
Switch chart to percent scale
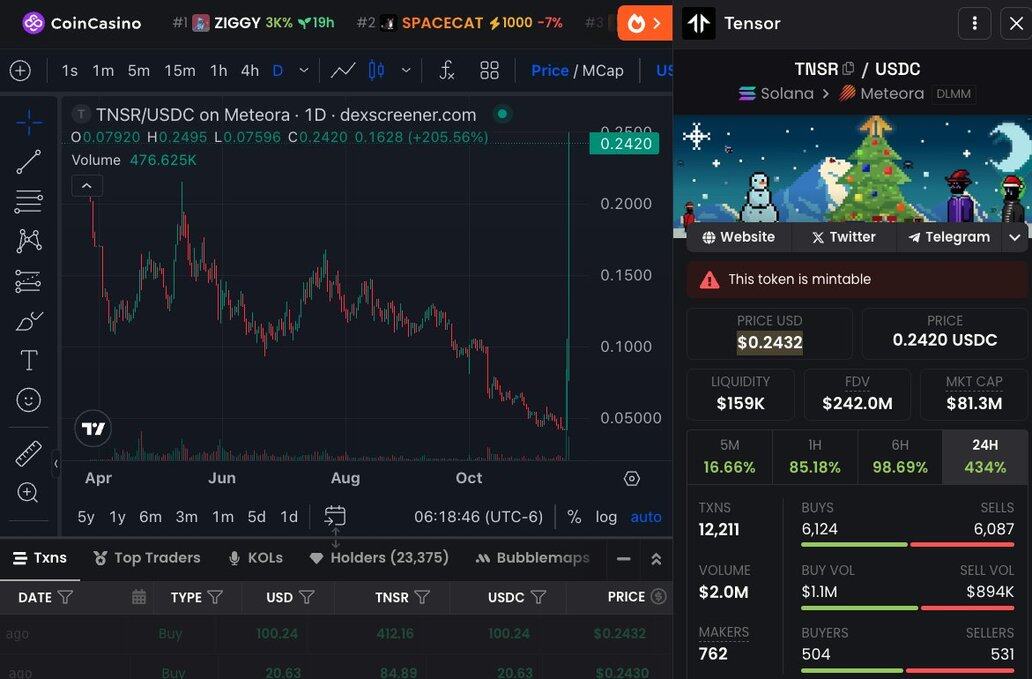click(x=574, y=517)
